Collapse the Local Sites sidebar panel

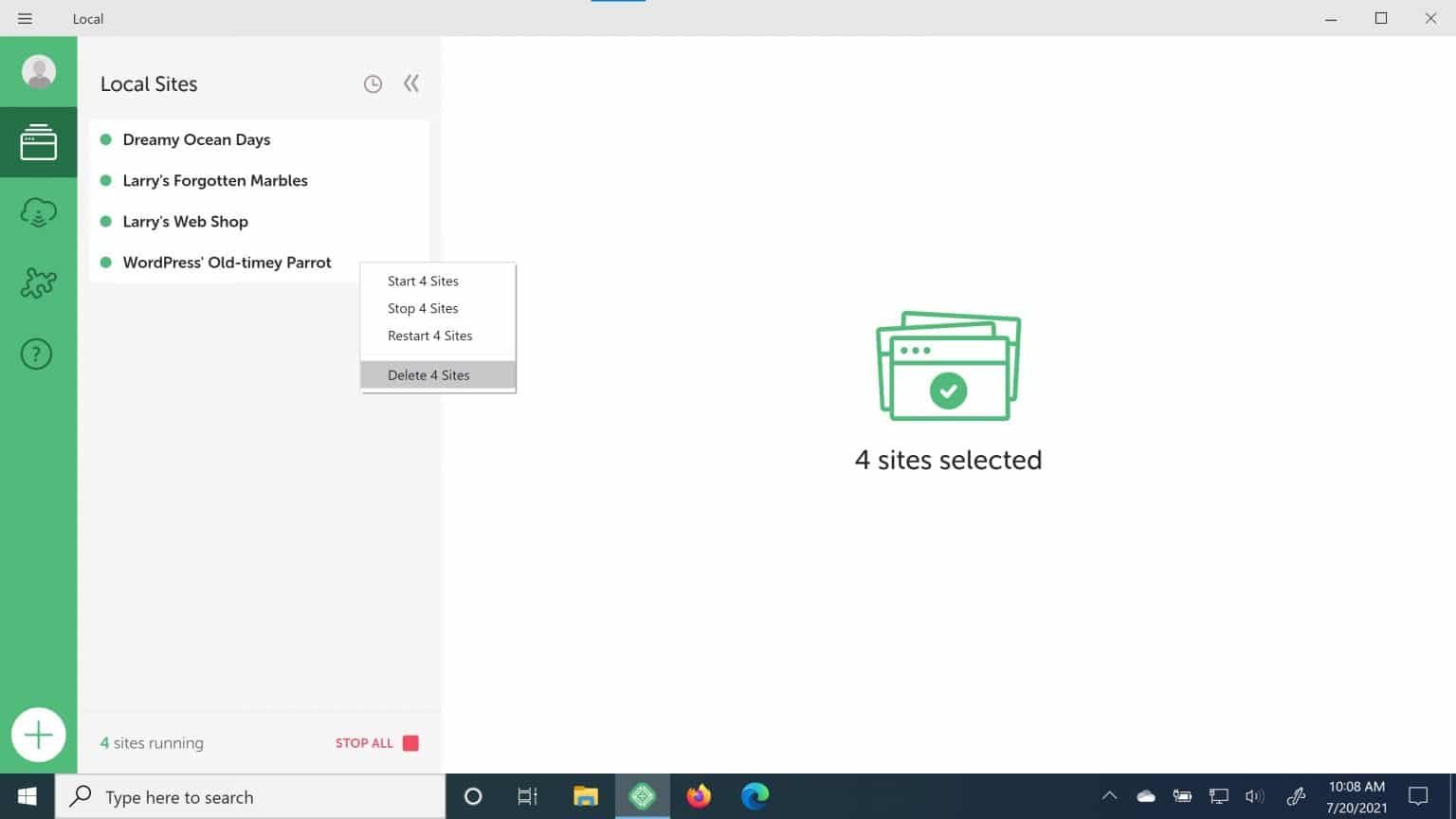click(411, 83)
